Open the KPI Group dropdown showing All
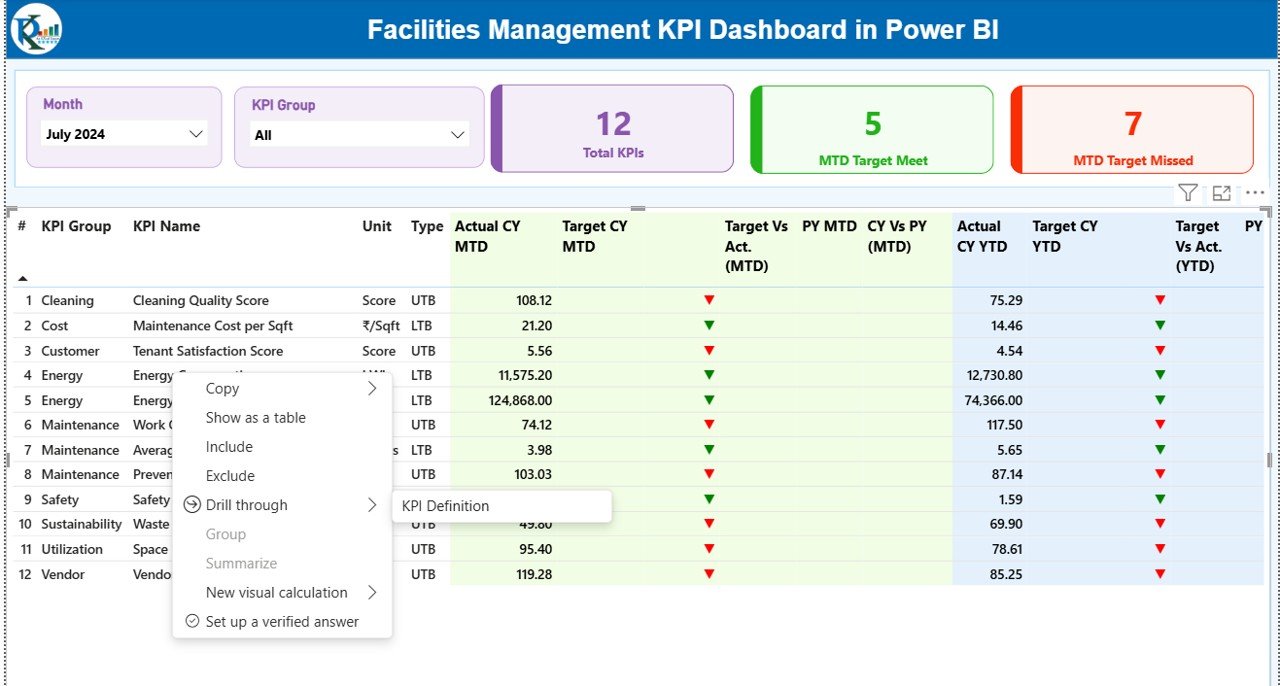Viewport: 1280px width, 686px height. coord(359,135)
